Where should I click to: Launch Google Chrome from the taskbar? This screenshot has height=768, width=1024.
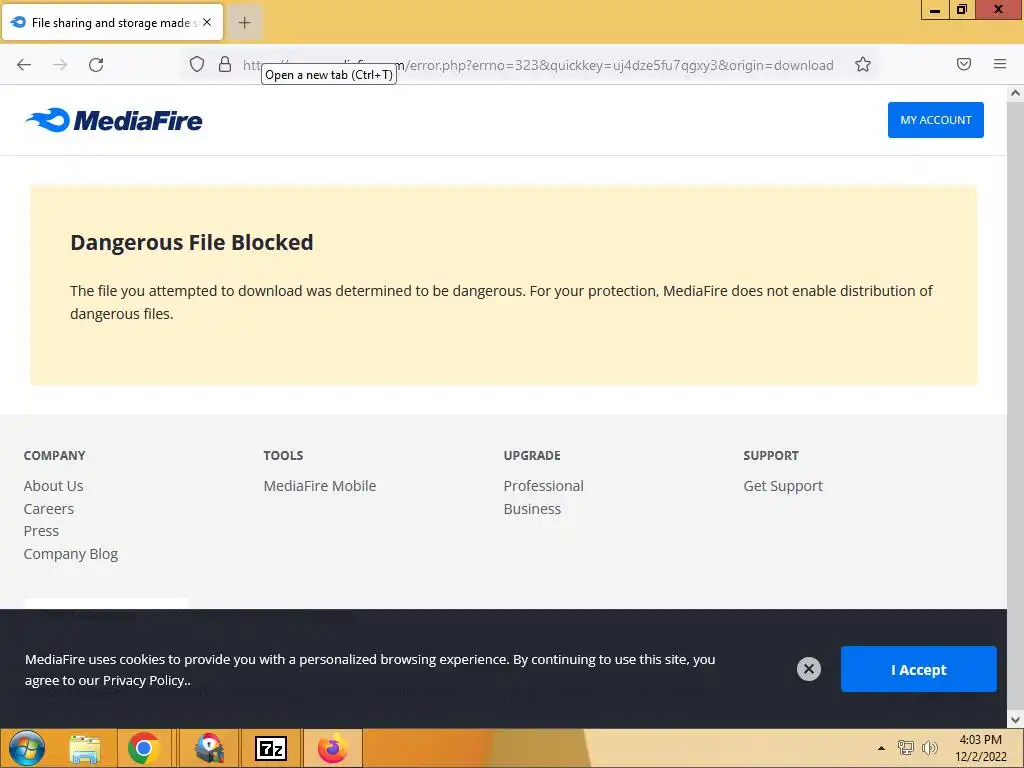click(x=144, y=748)
